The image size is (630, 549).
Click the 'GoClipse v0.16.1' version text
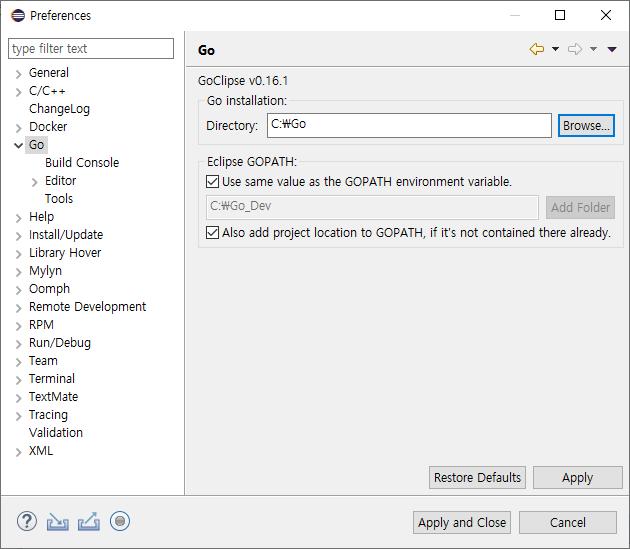(243, 81)
